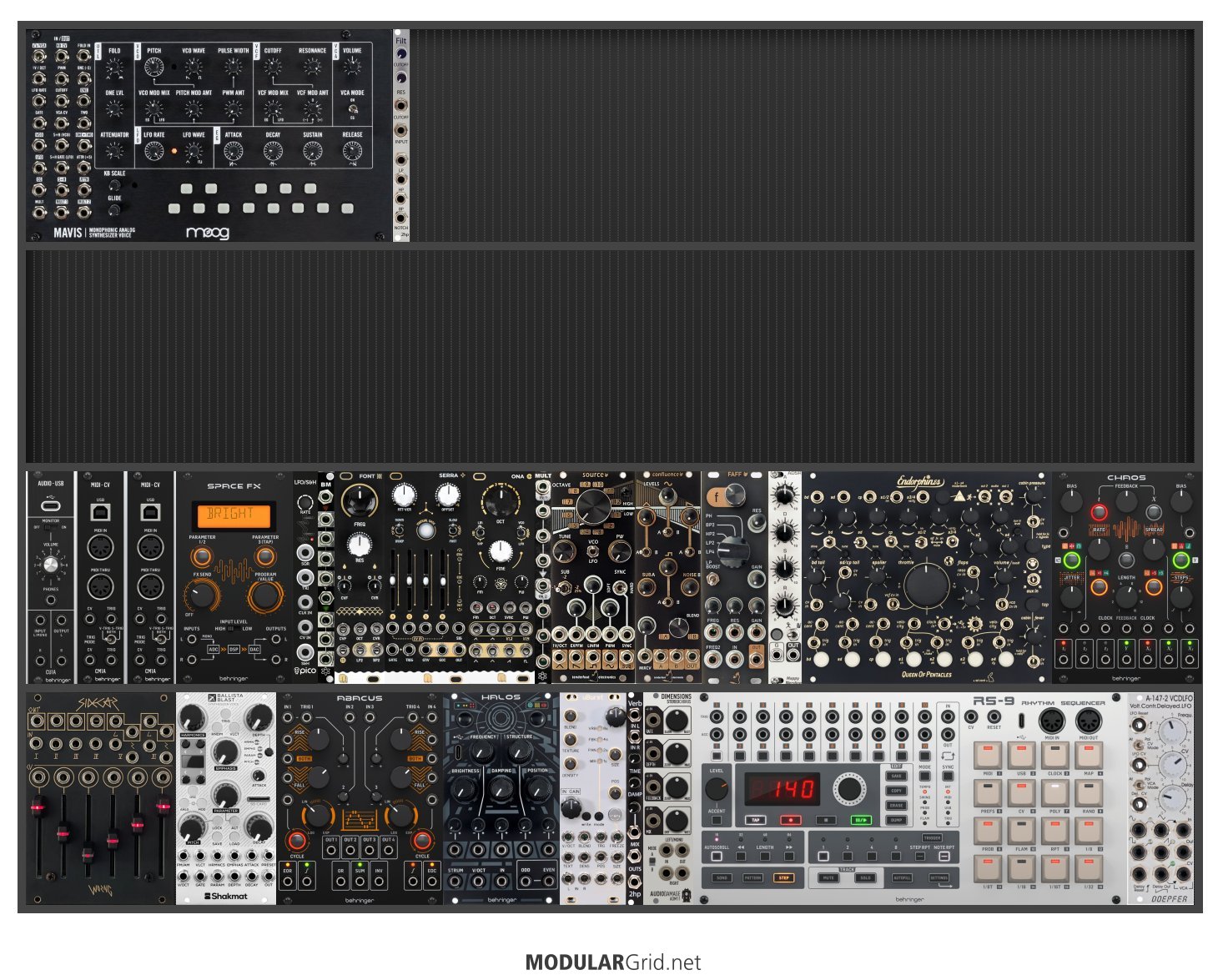Tap the CLOCK pad on the RS-9
Image resolution: width=1228 pixels, height=980 pixels.
click(1054, 755)
